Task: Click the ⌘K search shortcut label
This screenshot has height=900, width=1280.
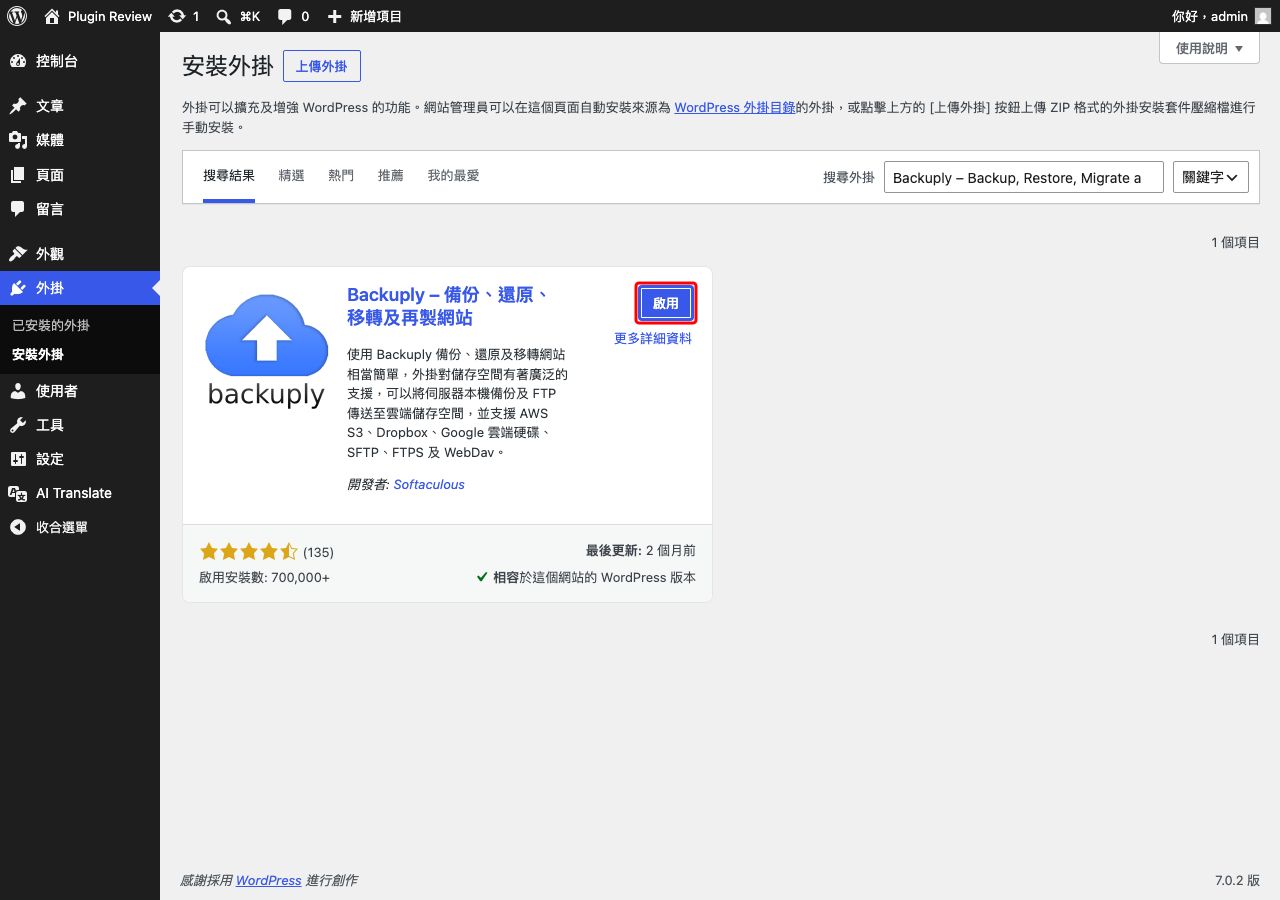Action: pyautogui.click(x=250, y=16)
